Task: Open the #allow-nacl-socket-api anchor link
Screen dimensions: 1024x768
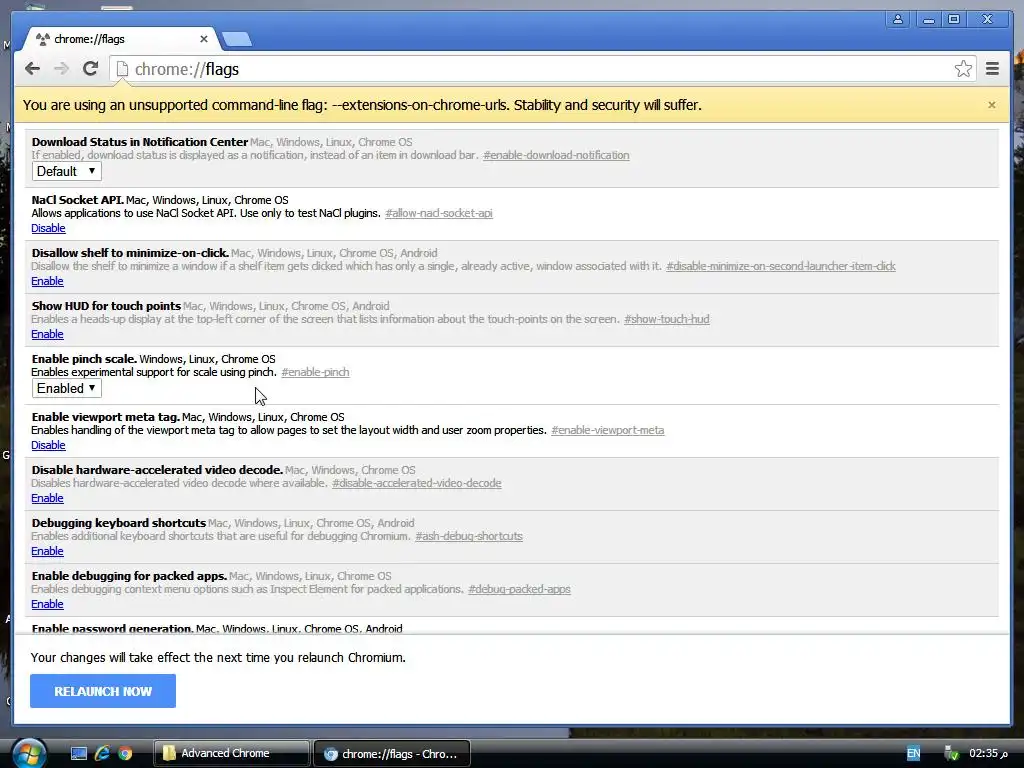Action: [x=438, y=213]
